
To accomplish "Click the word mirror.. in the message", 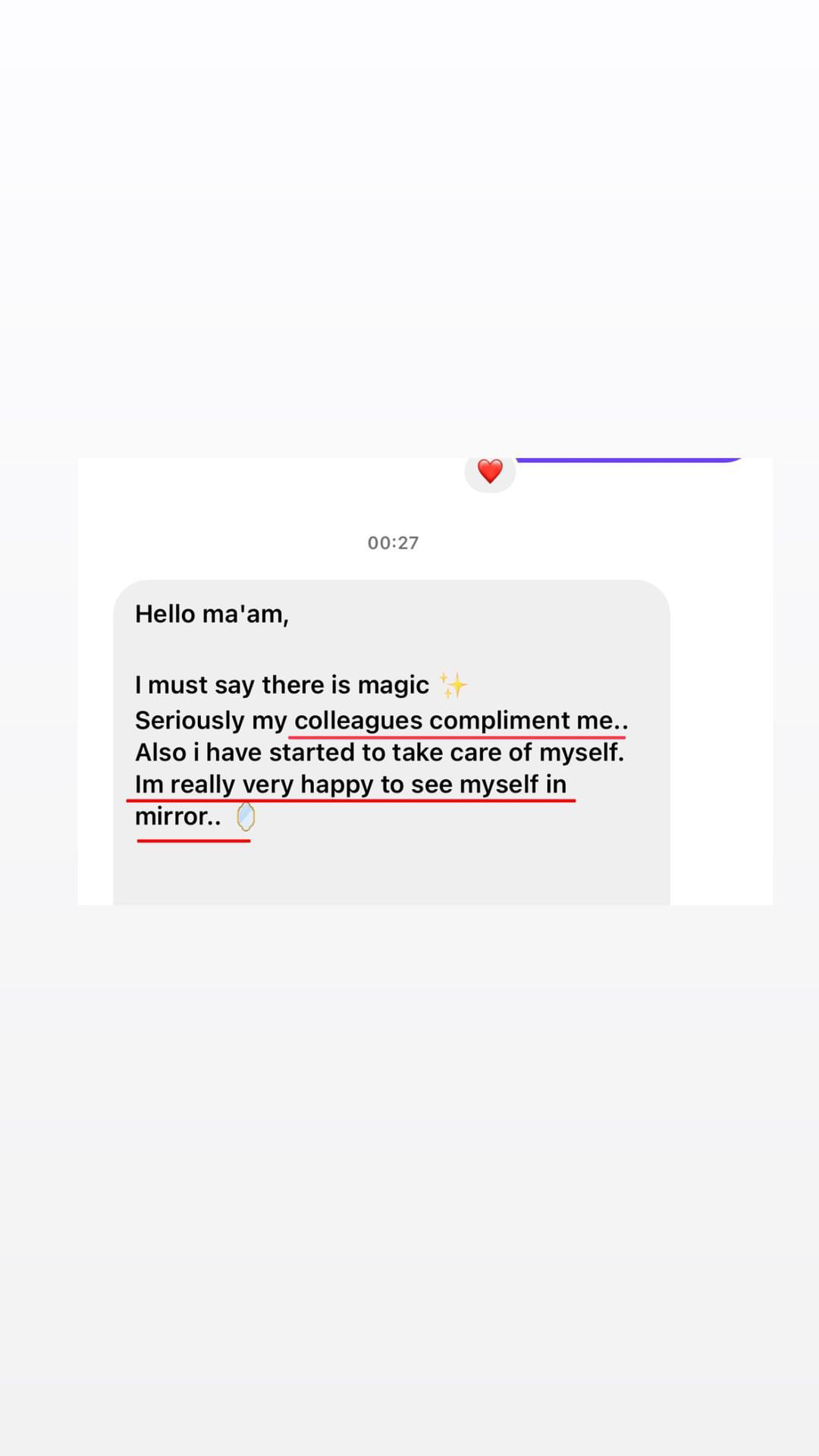I will pyautogui.click(x=178, y=816).
